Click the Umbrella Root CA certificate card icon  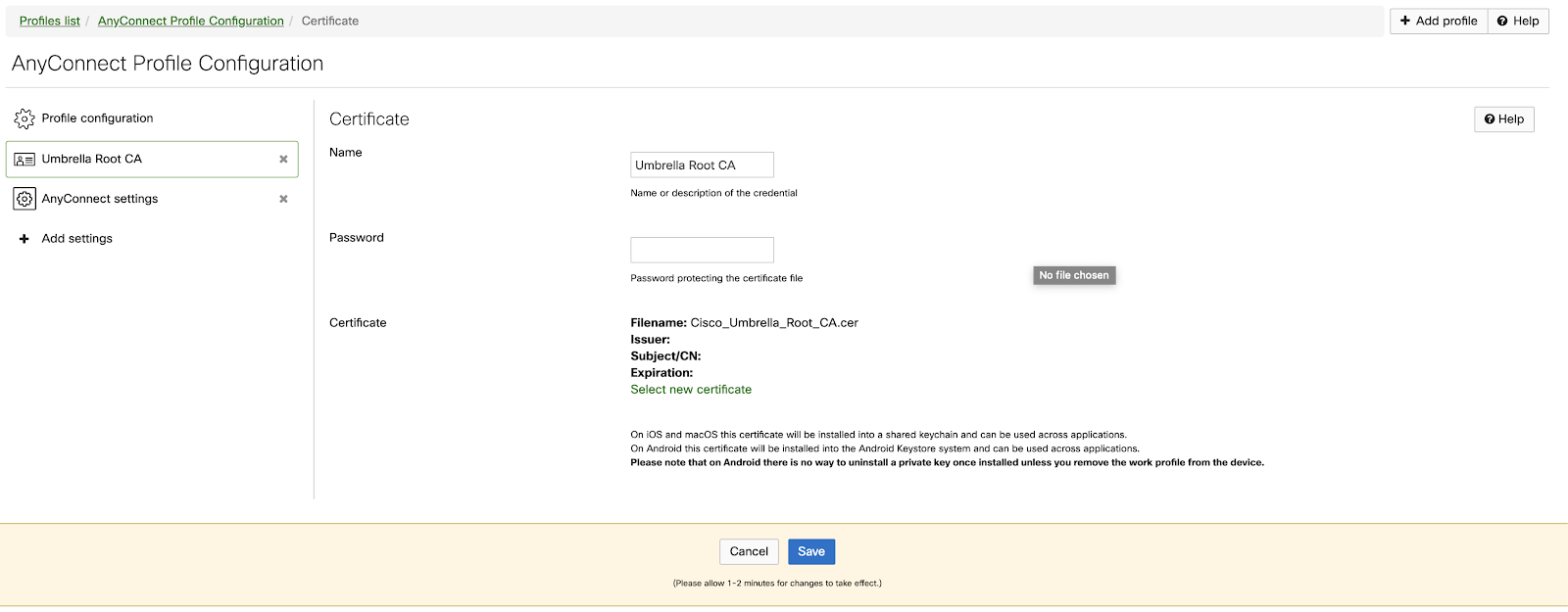click(24, 160)
